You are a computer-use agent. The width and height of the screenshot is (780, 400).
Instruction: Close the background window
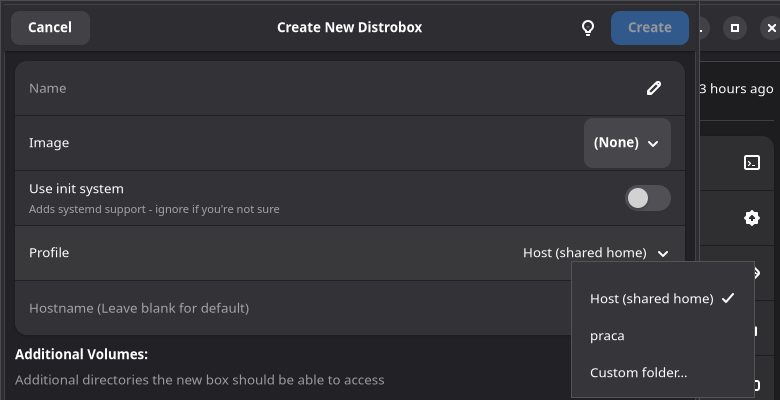point(771,28)
